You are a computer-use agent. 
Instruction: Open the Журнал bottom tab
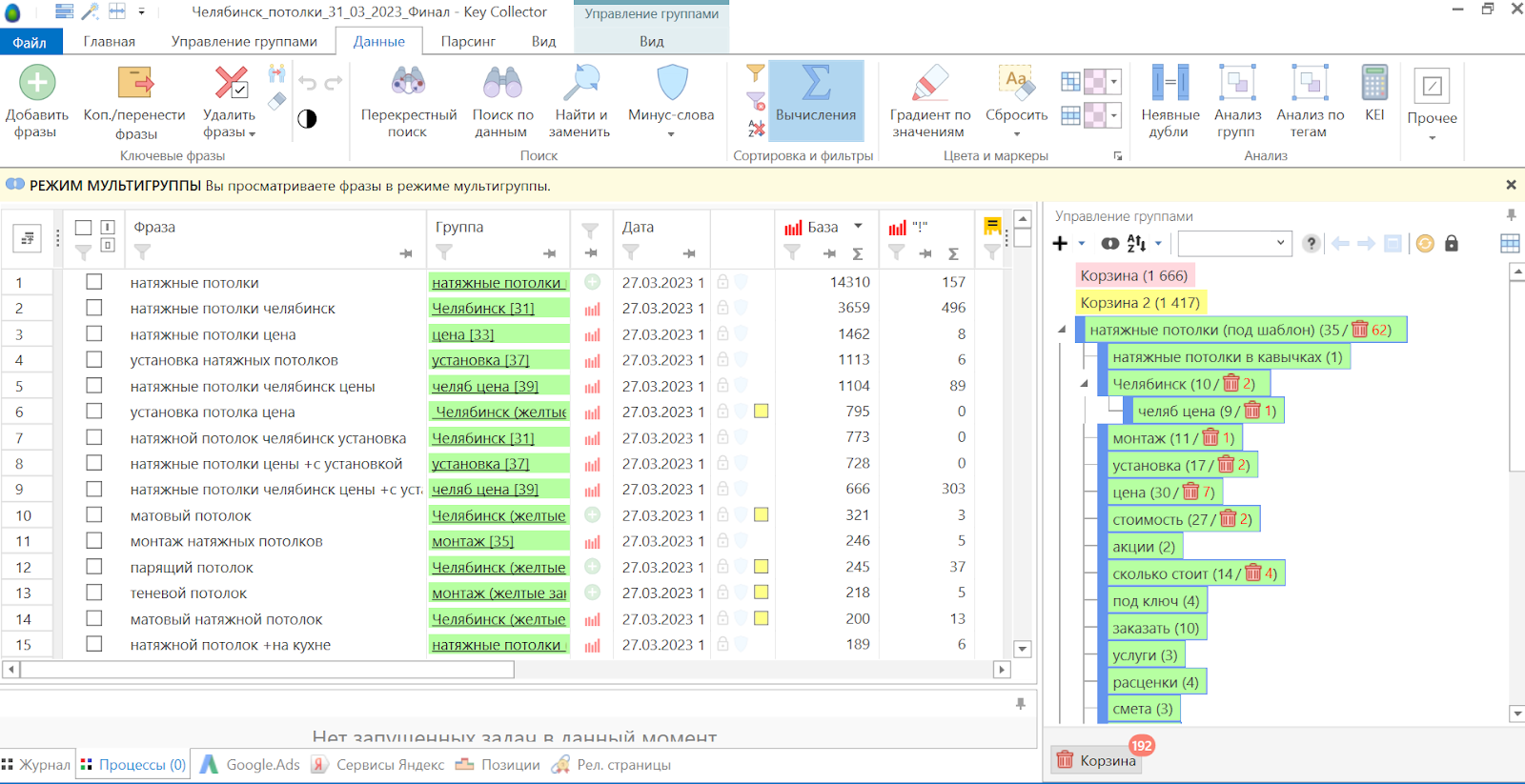coord(36,764)
